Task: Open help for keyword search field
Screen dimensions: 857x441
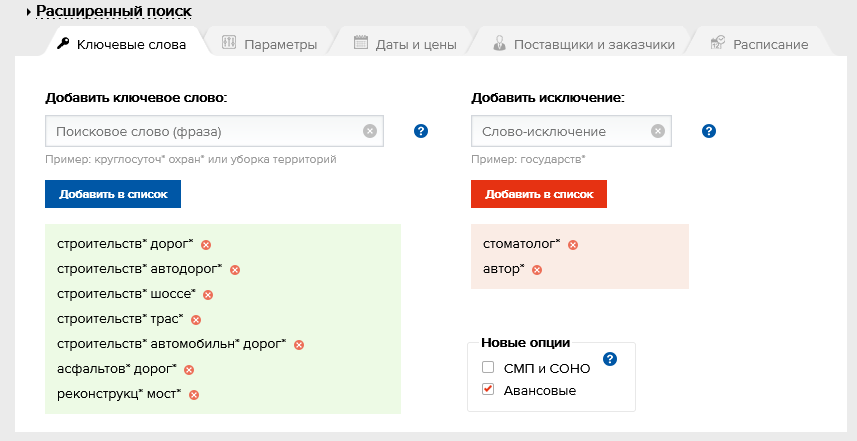Action: tap(421, 131)
